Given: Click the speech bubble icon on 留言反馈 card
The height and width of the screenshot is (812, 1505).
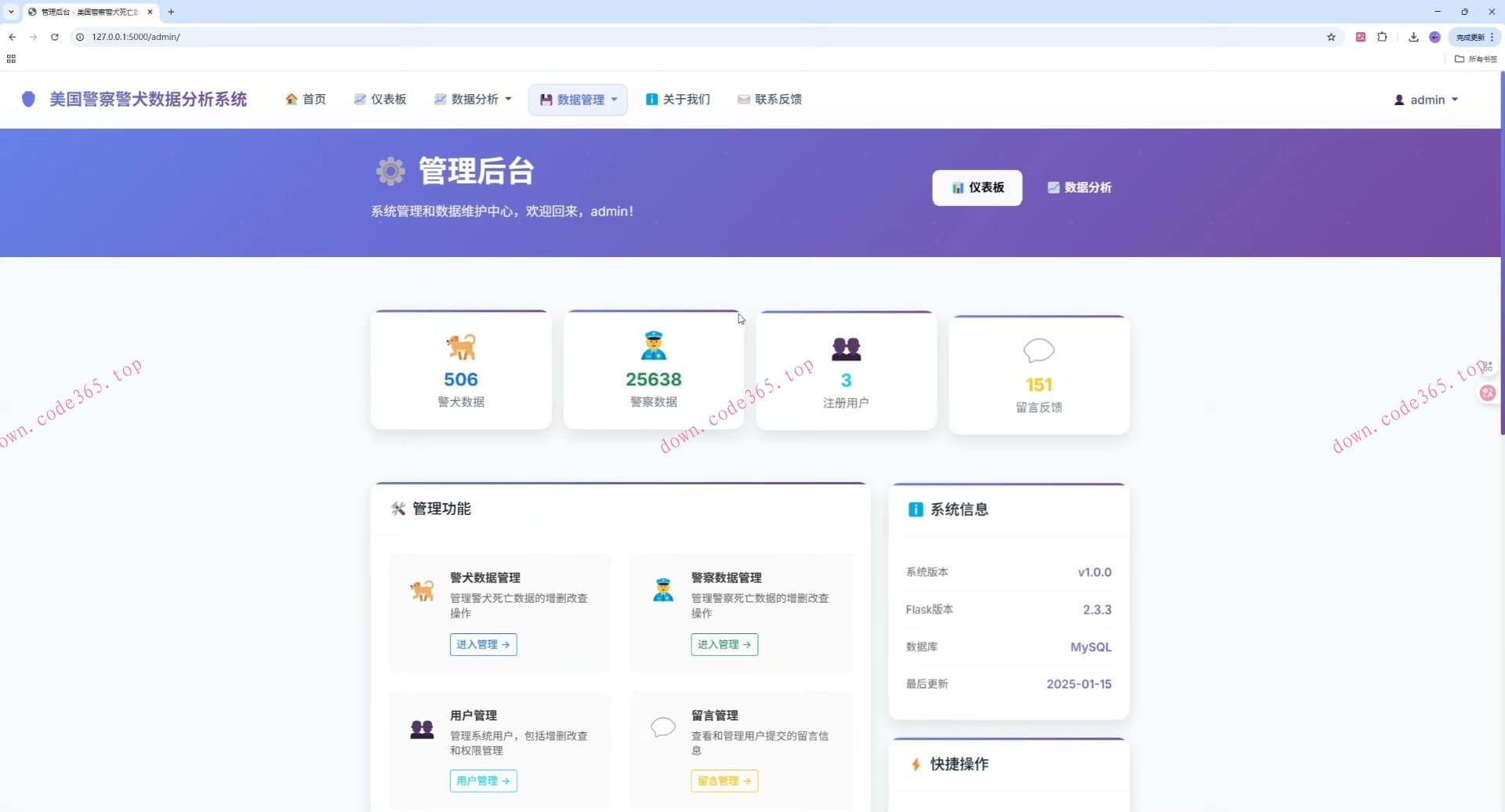Looking at the screenshot, I should click(1039, 350).
